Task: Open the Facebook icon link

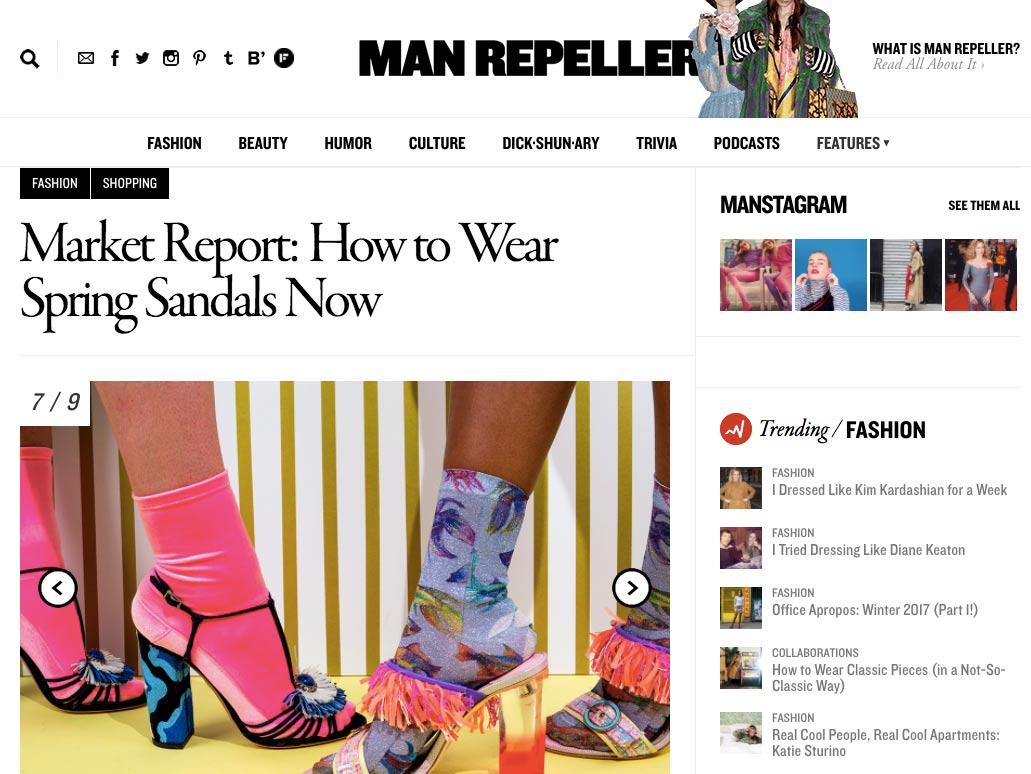Action: click(x=114, y=58)
